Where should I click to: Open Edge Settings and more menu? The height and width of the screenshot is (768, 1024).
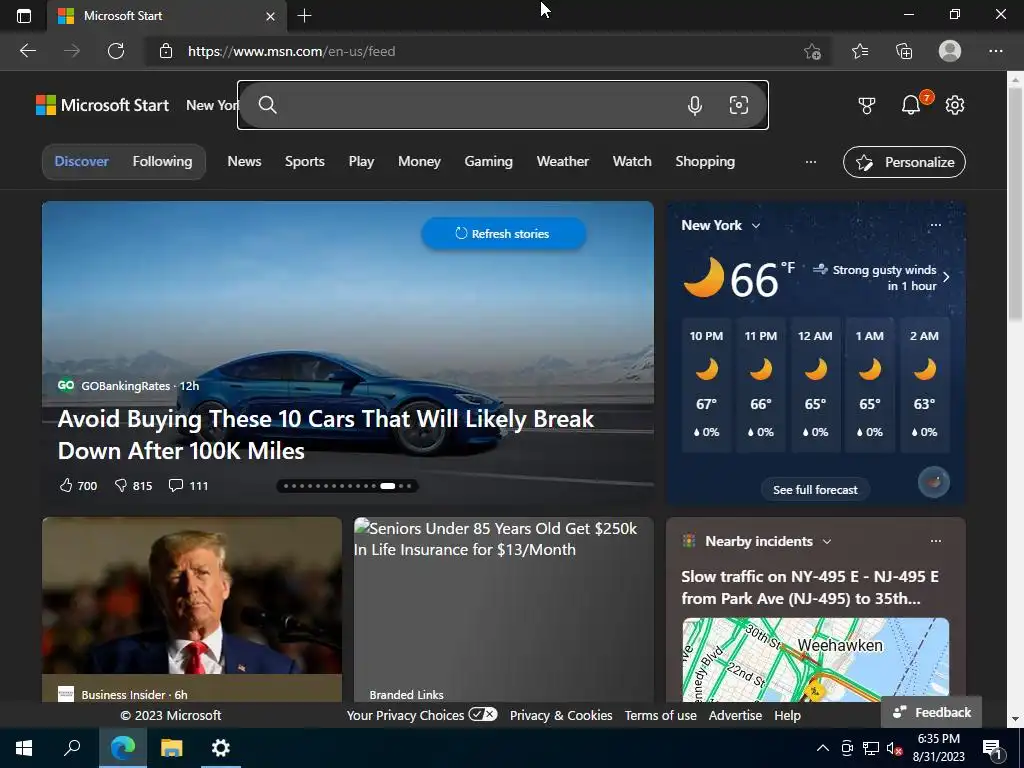pos(995,51)
